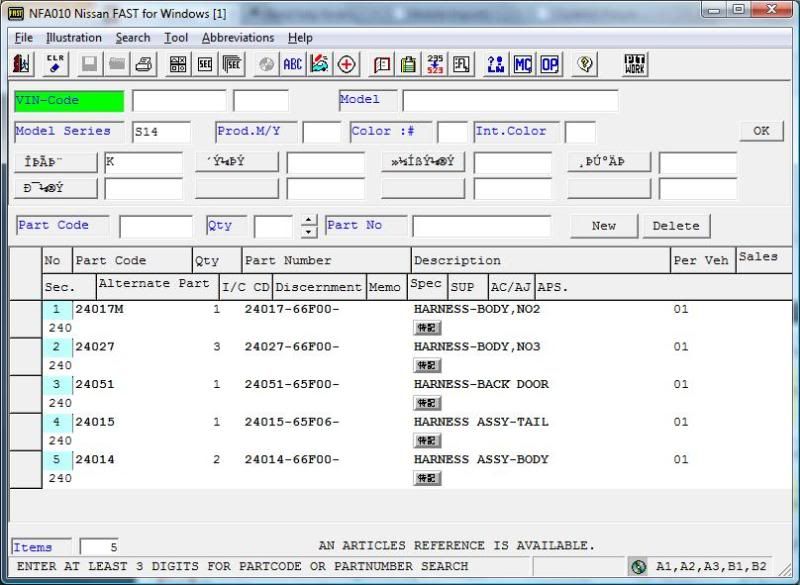Click the Prod.M/Y input field
800x585 pixels.
tap(321, 132)
